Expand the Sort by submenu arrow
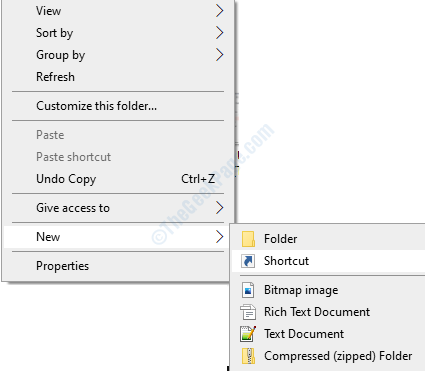 click(x=219, y=33)
